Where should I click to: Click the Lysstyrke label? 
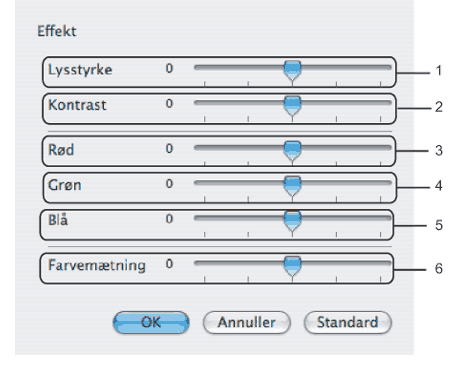pyautogui.click(x=80, y=70)
